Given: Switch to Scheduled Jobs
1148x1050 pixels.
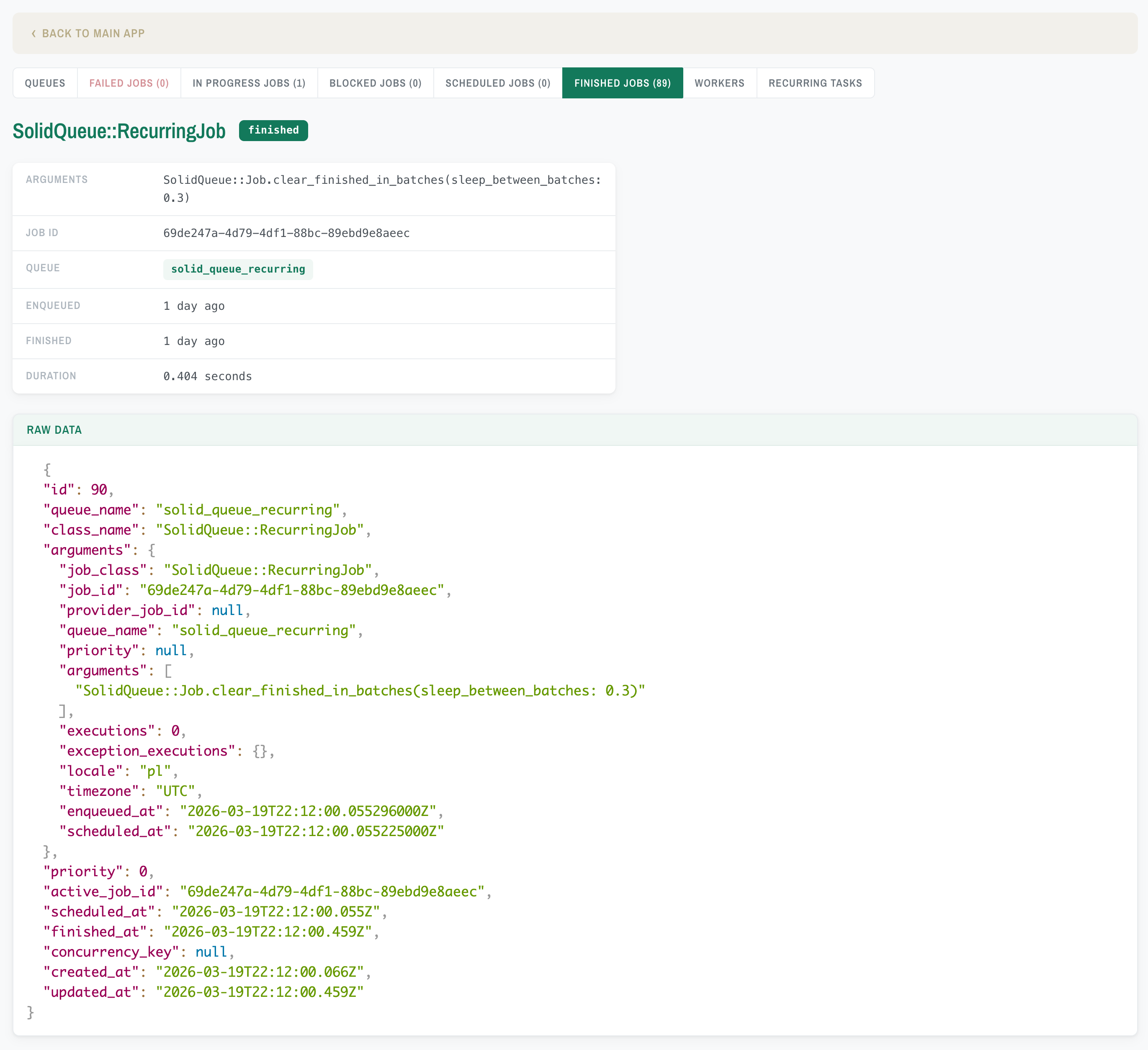Looking at the screenshot, I should 497,82.
